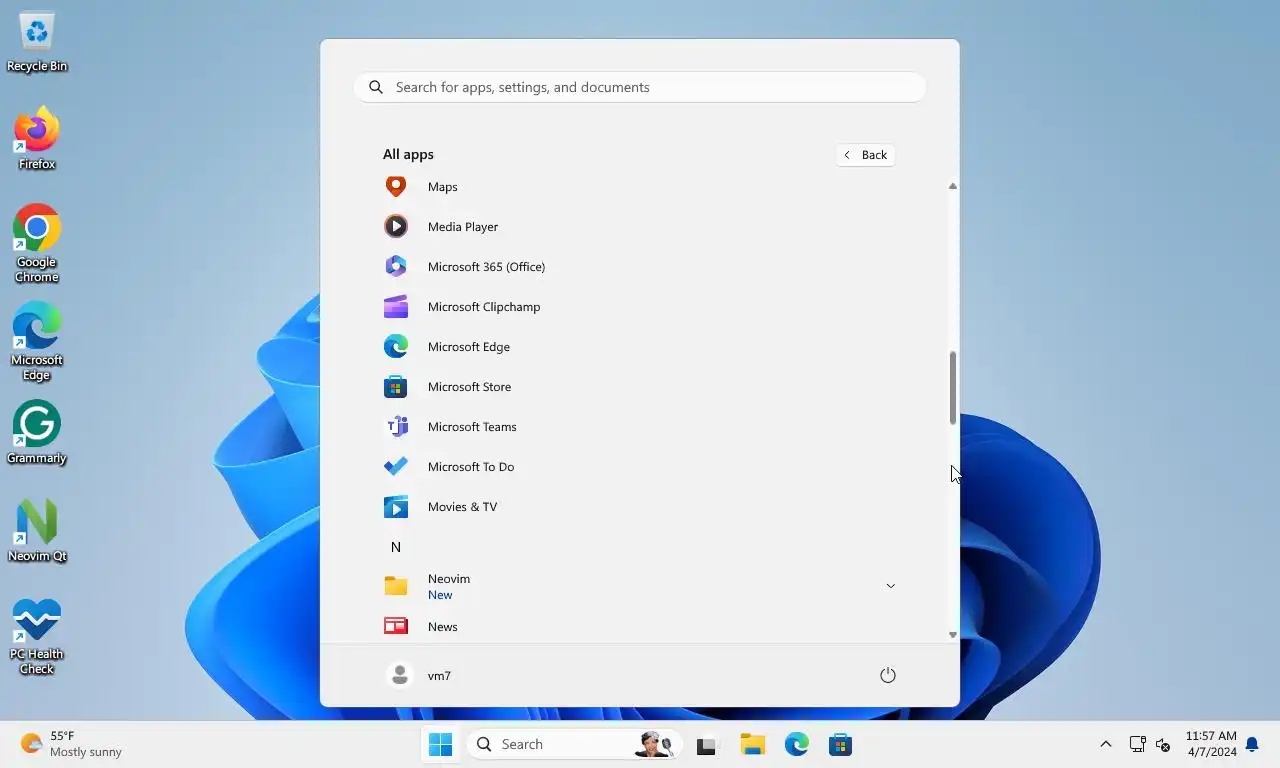Screen dimensions: 1280x768
Task: Click the "Movies & TV" label
Action: pyautogui.click(x=462, y=507)
